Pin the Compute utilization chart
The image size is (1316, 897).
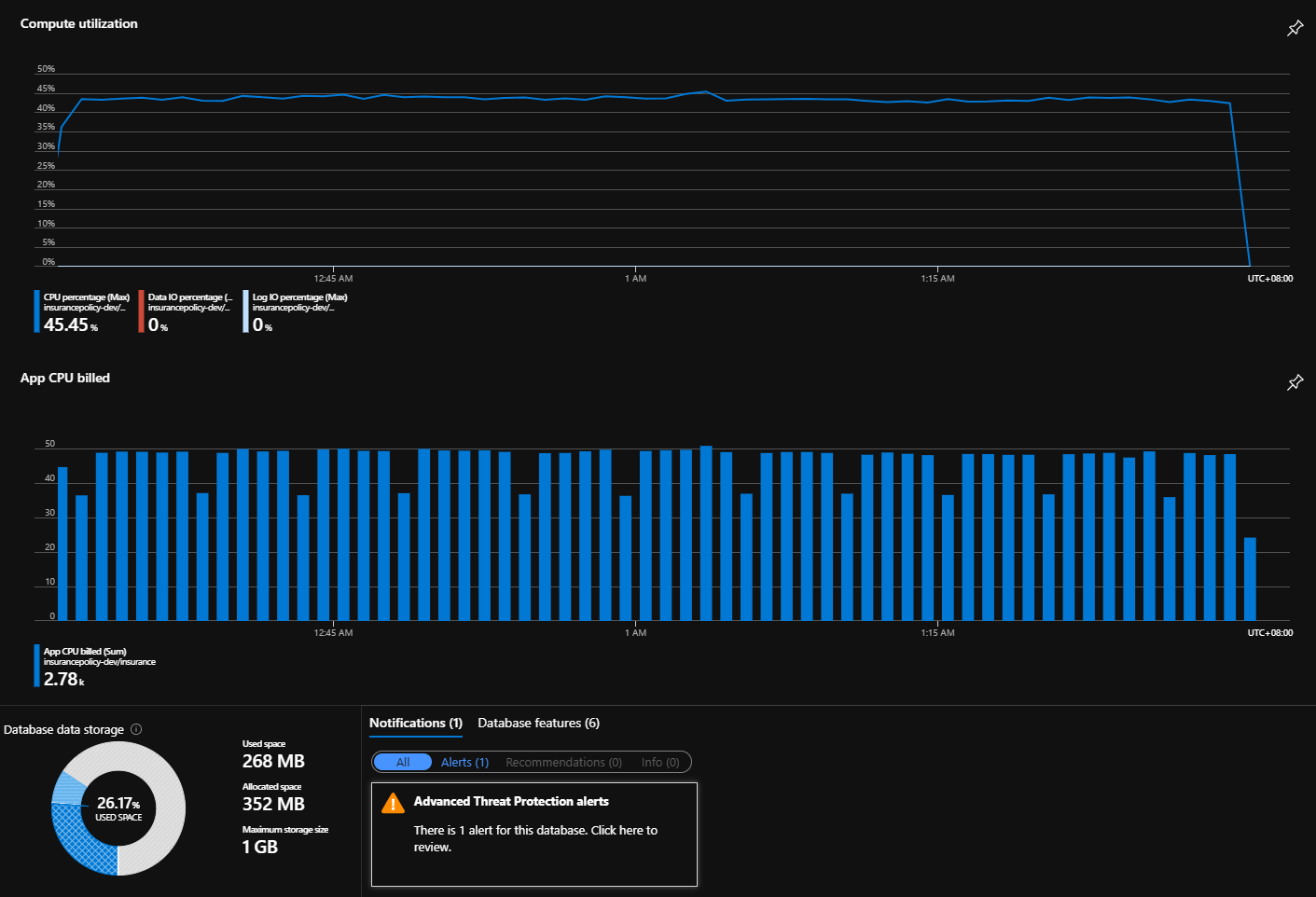pyautogui.click(x=1295, y=28)
